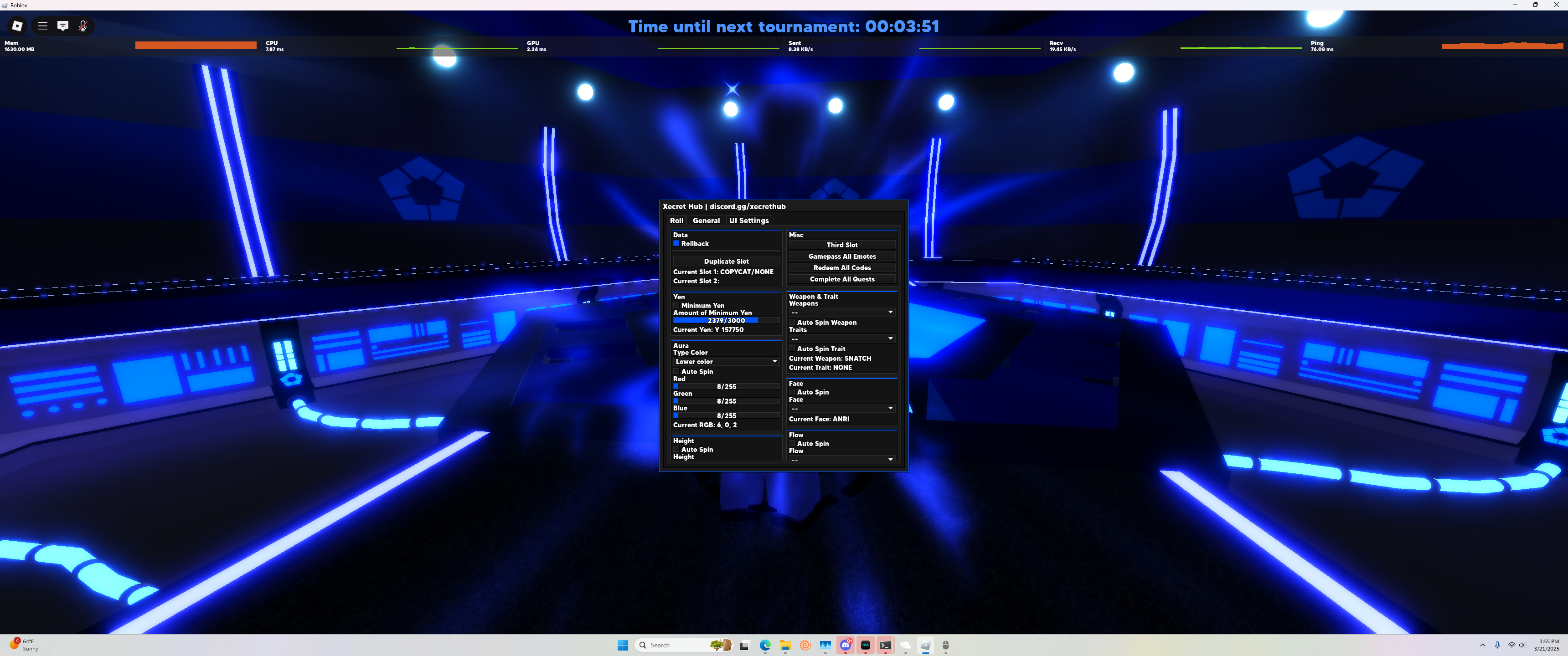Launch Microsoft Edge from taskbar

(x=765, y=645)
